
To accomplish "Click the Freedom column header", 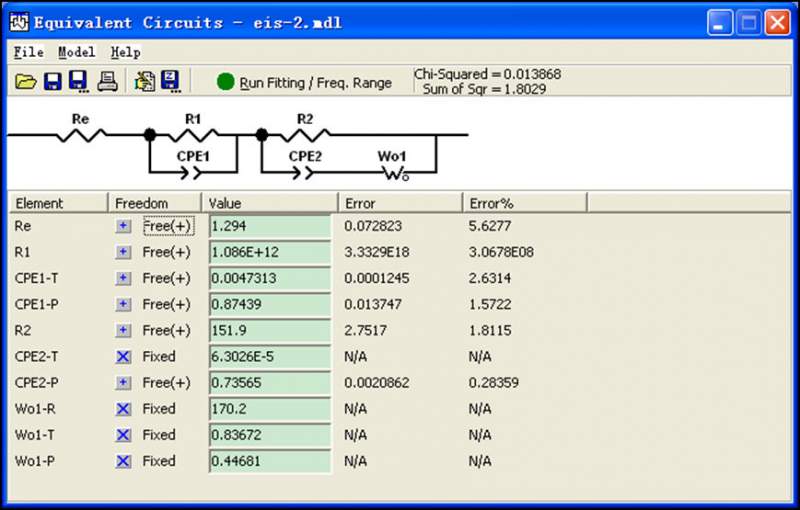I will [155, 203].
